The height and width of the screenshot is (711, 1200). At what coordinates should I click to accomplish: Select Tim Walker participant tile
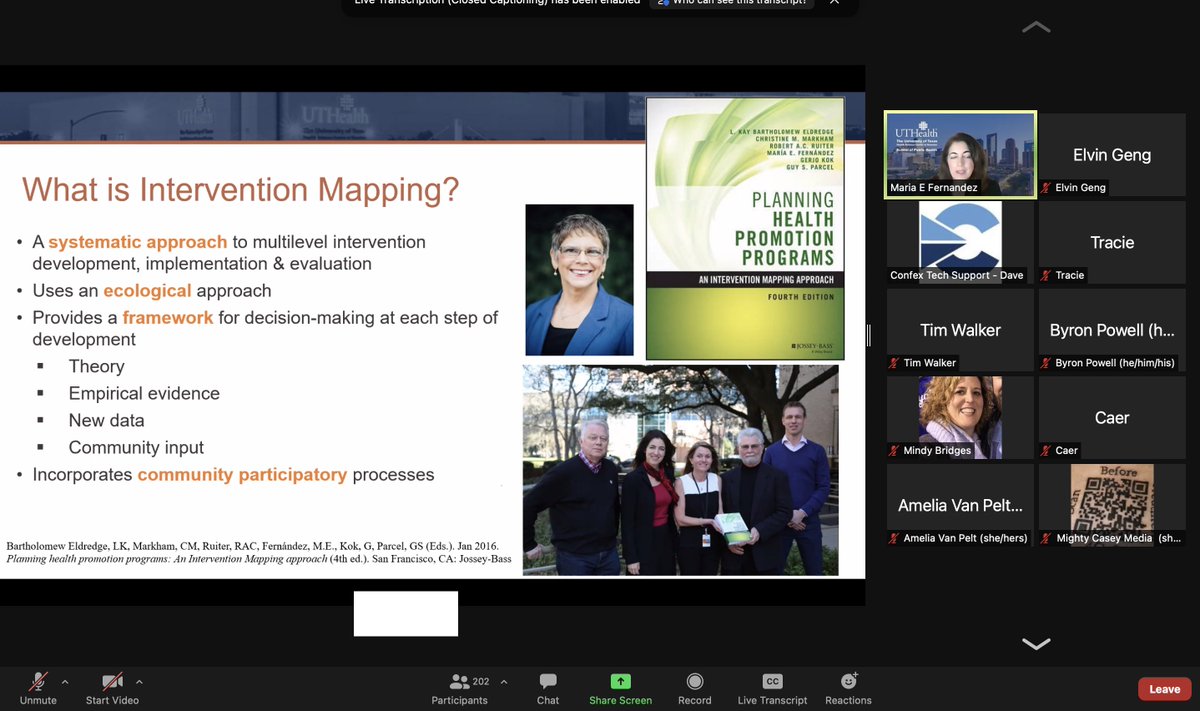[x=961, y=330]
